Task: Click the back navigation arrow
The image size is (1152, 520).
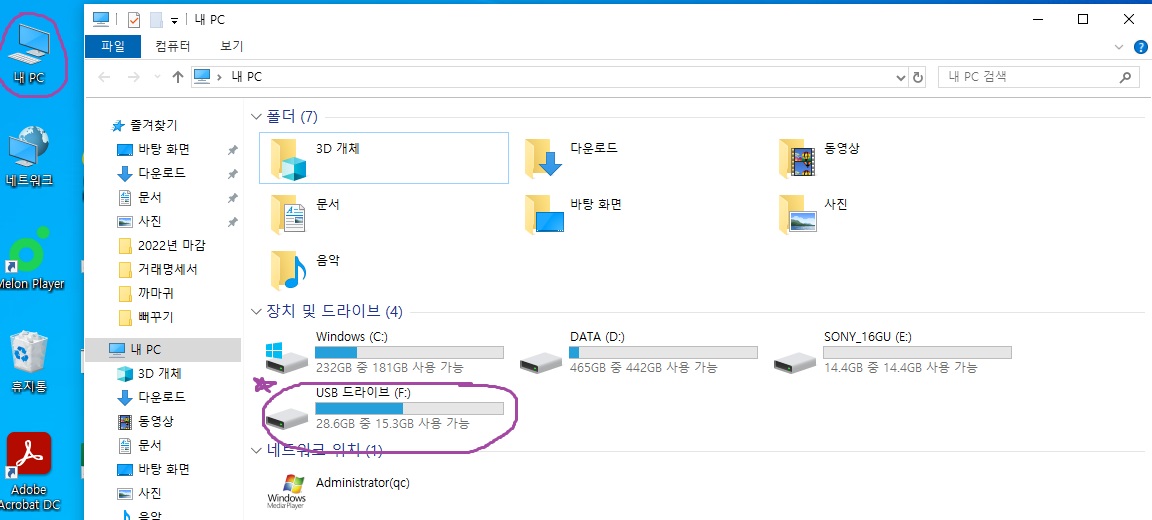Action: click(104, 76)
